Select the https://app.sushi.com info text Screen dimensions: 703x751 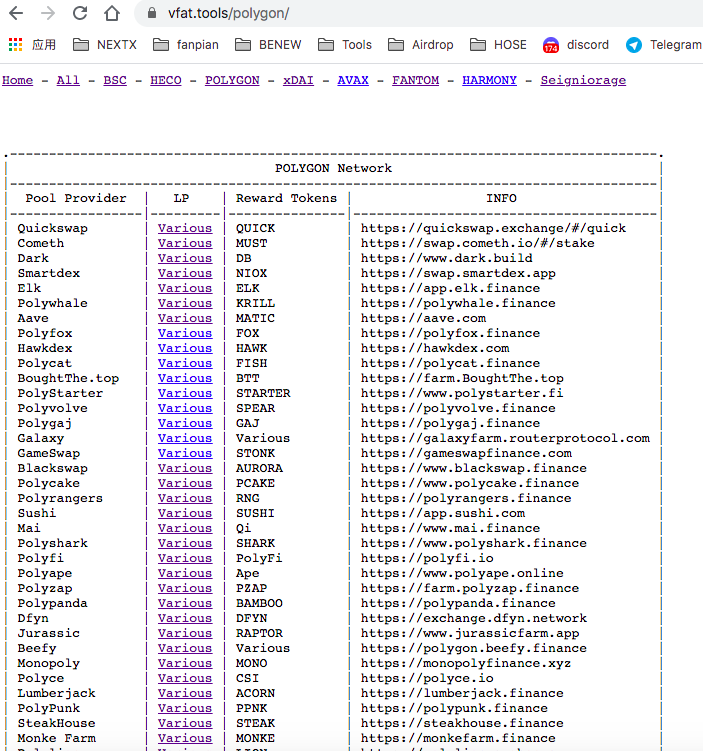tap(443, 513)
